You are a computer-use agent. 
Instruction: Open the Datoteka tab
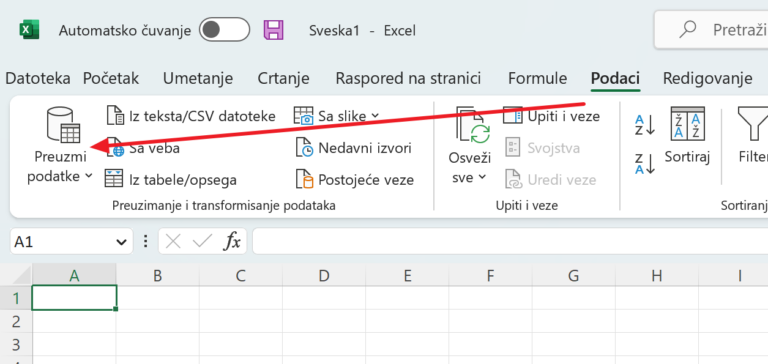point(38,78)
